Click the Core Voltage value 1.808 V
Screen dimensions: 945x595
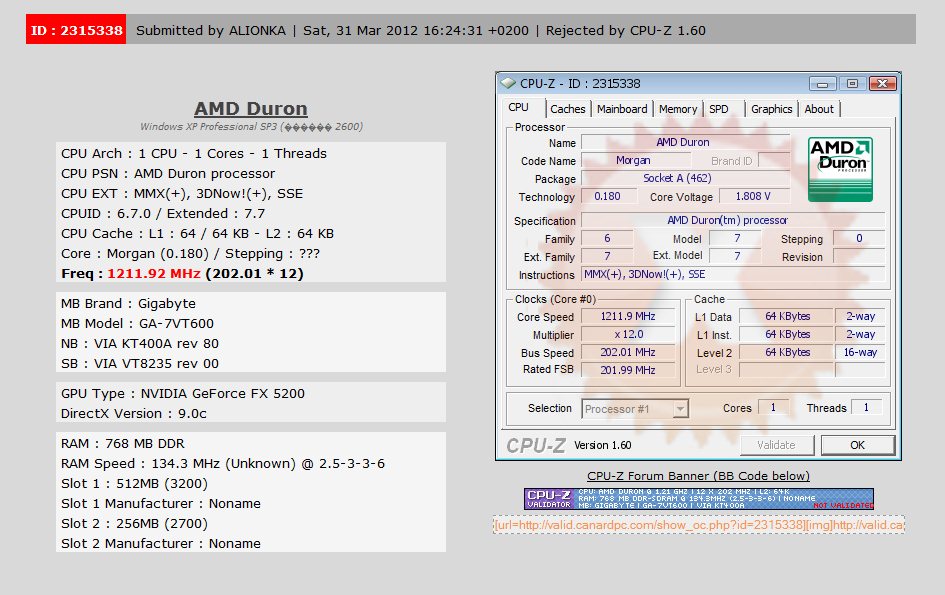[753, 197]
